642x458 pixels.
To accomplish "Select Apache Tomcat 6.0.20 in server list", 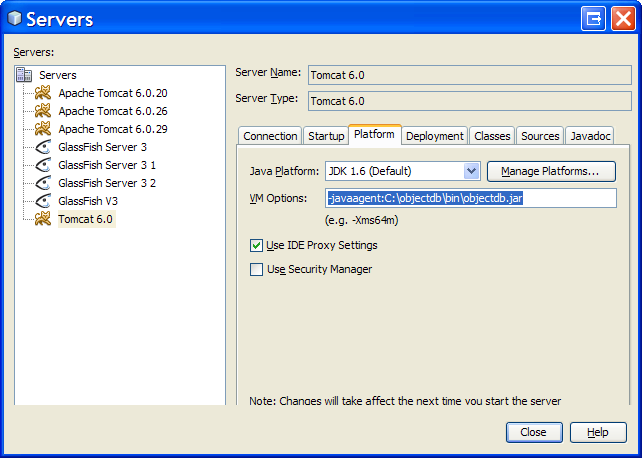I will [113, 93].
